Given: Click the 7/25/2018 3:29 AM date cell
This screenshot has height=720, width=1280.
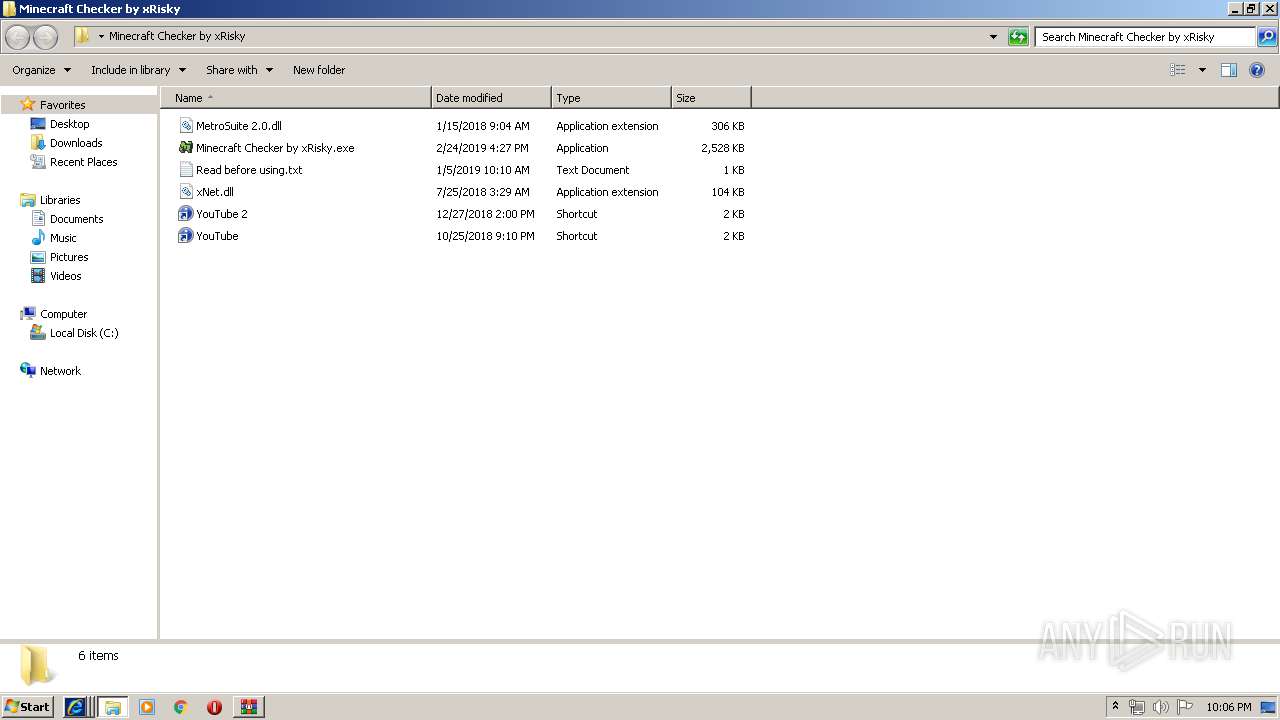Looking at the screenshot, I should (483, 192).
